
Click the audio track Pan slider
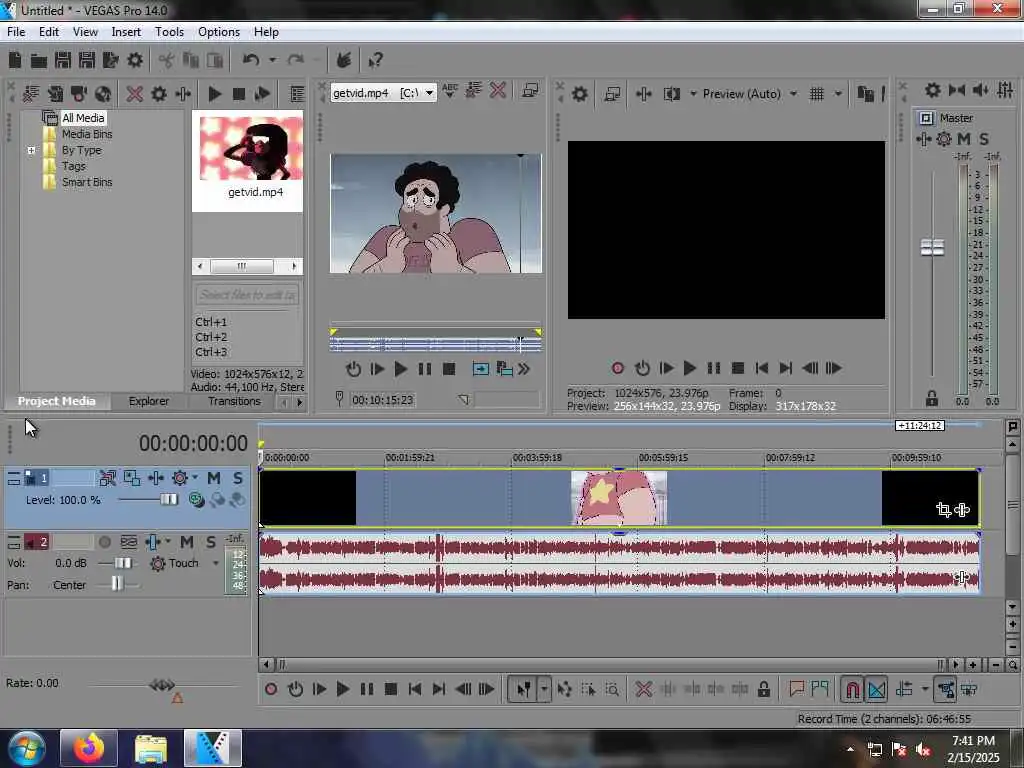point(117,584)
